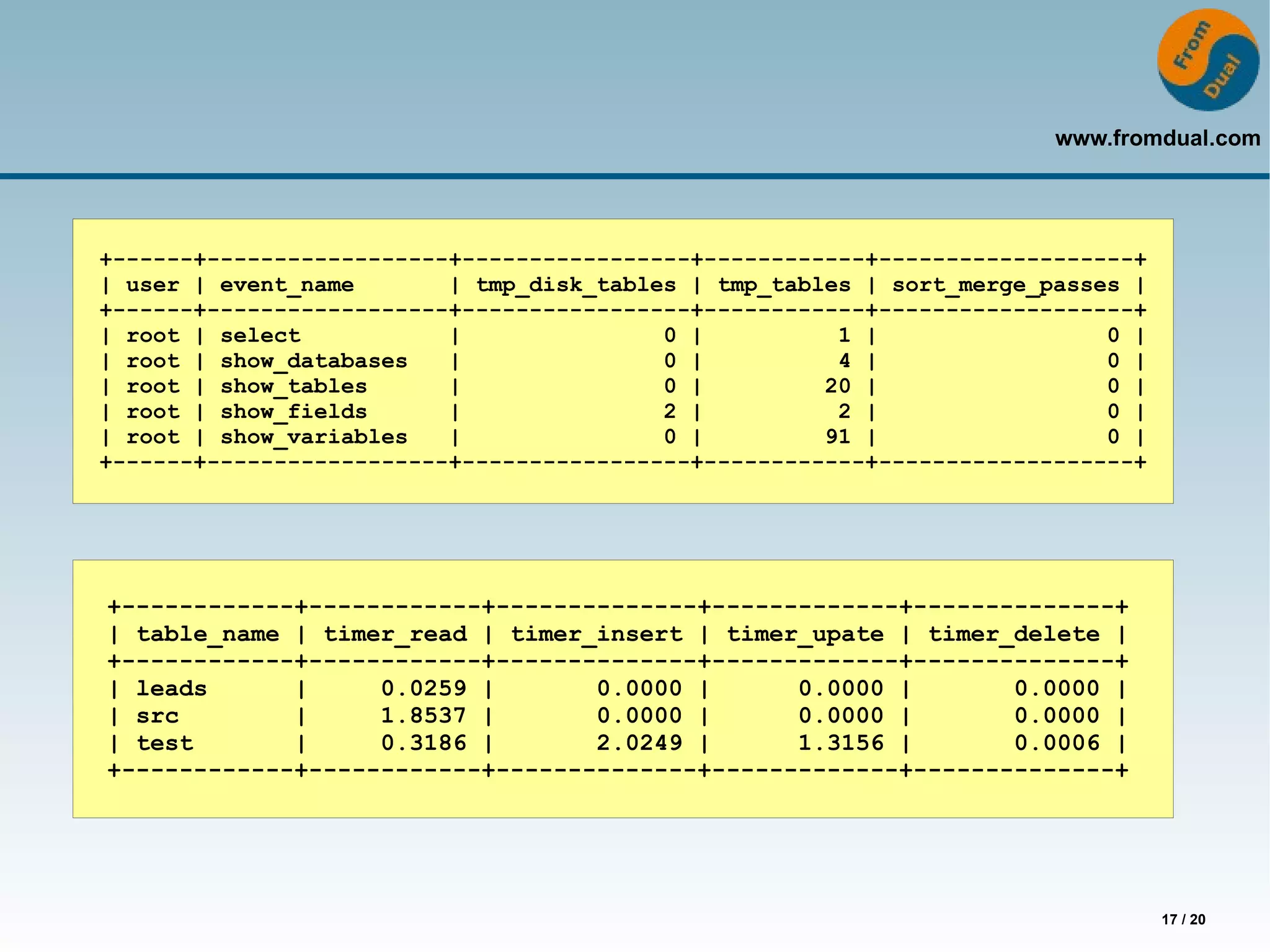This screenshot has width=1270, height=952.
Task: Click the 'tmp_tables' column header
Action: pos(784,285)
